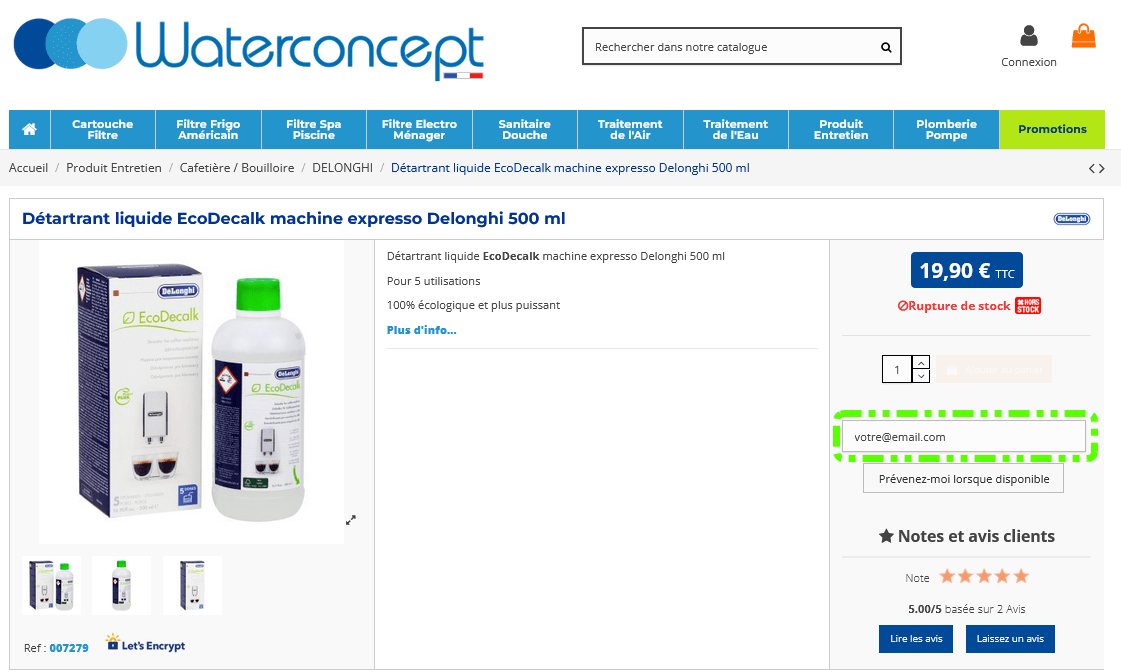Screen dimensions: 1121x672
Task: Click the email address input field
Action: [963, 437]
